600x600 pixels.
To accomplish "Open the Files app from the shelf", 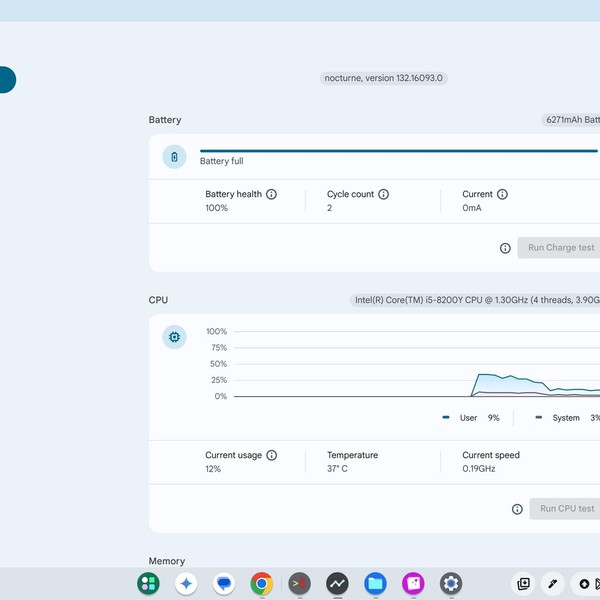I will [x=375, y=583].
